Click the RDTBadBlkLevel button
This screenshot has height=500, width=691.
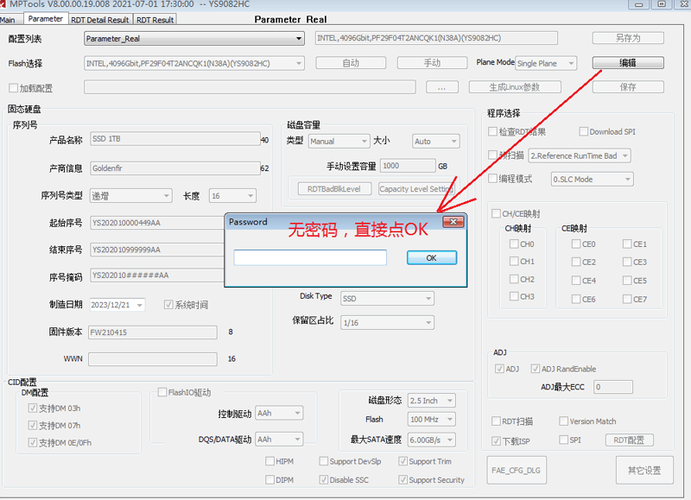334,189
